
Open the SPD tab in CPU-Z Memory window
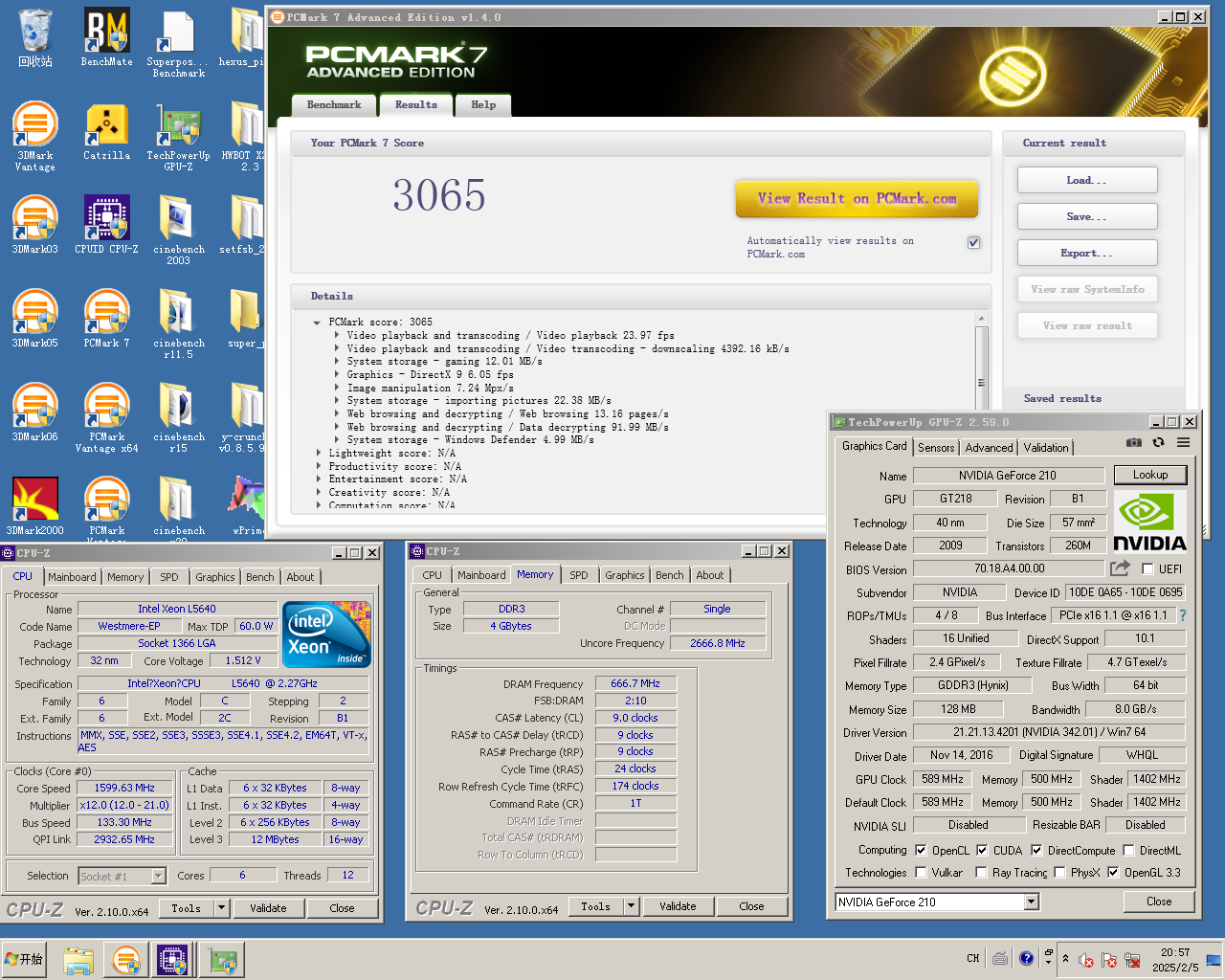[x=579, y=575]
